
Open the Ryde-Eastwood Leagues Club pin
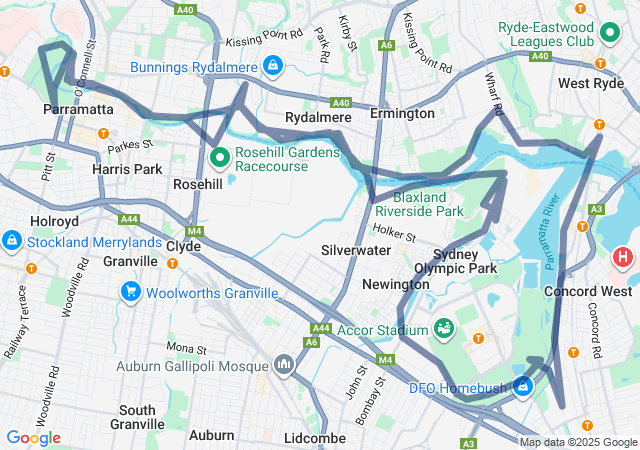click(x=610, y=33)
